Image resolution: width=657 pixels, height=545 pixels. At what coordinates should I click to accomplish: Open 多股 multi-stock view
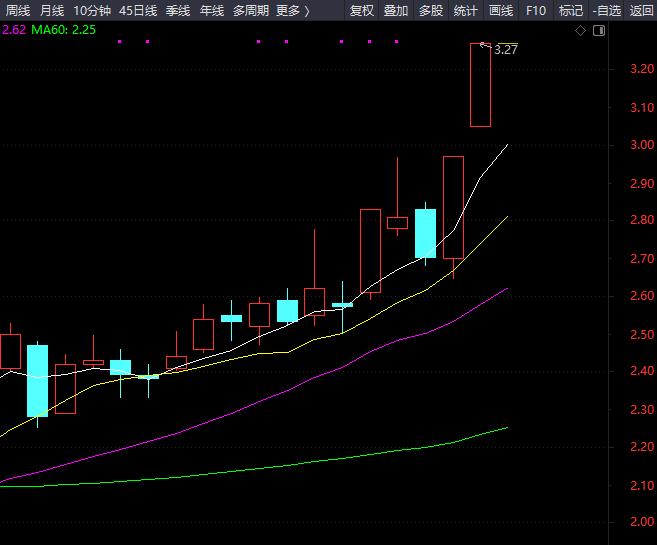click(x=431, y=10)
